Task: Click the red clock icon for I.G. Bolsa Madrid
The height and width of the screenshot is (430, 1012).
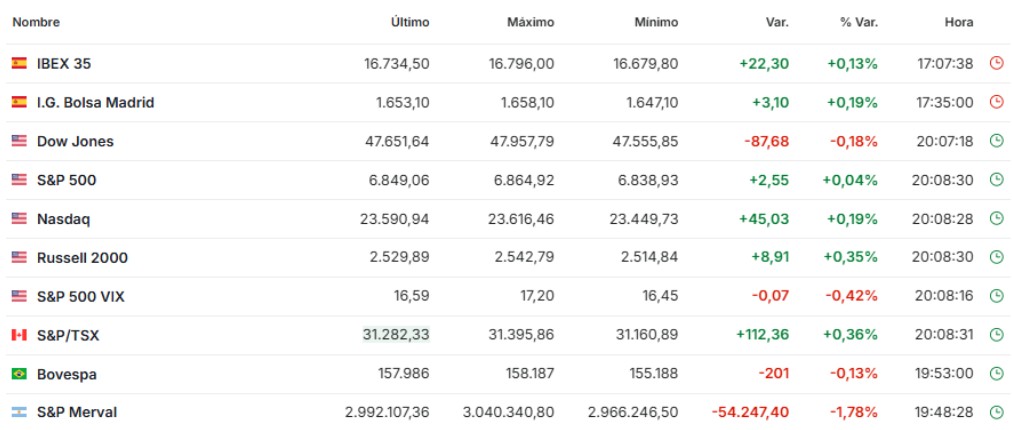Action: (995, 102)
